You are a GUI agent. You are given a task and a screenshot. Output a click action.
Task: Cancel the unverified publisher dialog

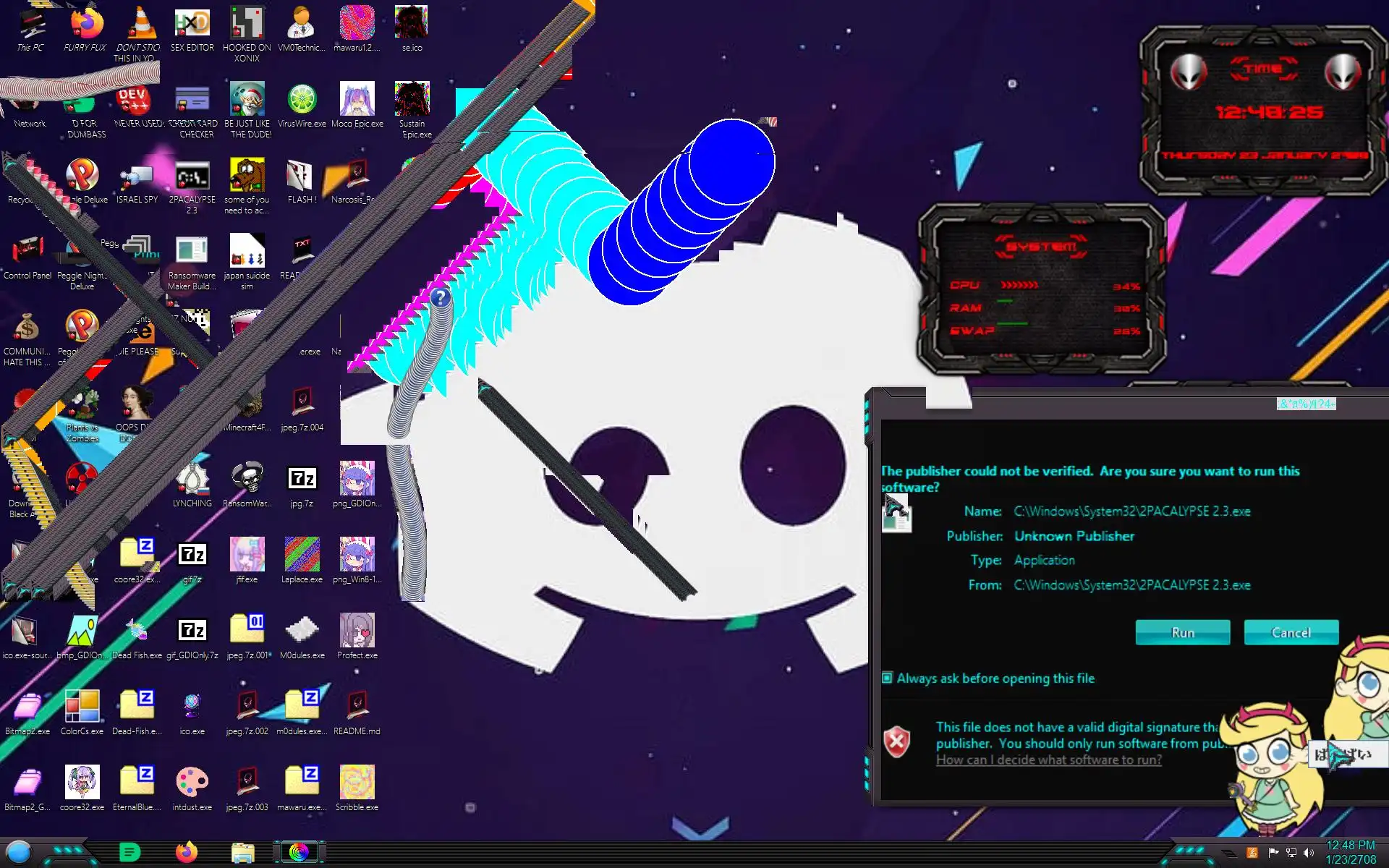tap(1291, 632)
